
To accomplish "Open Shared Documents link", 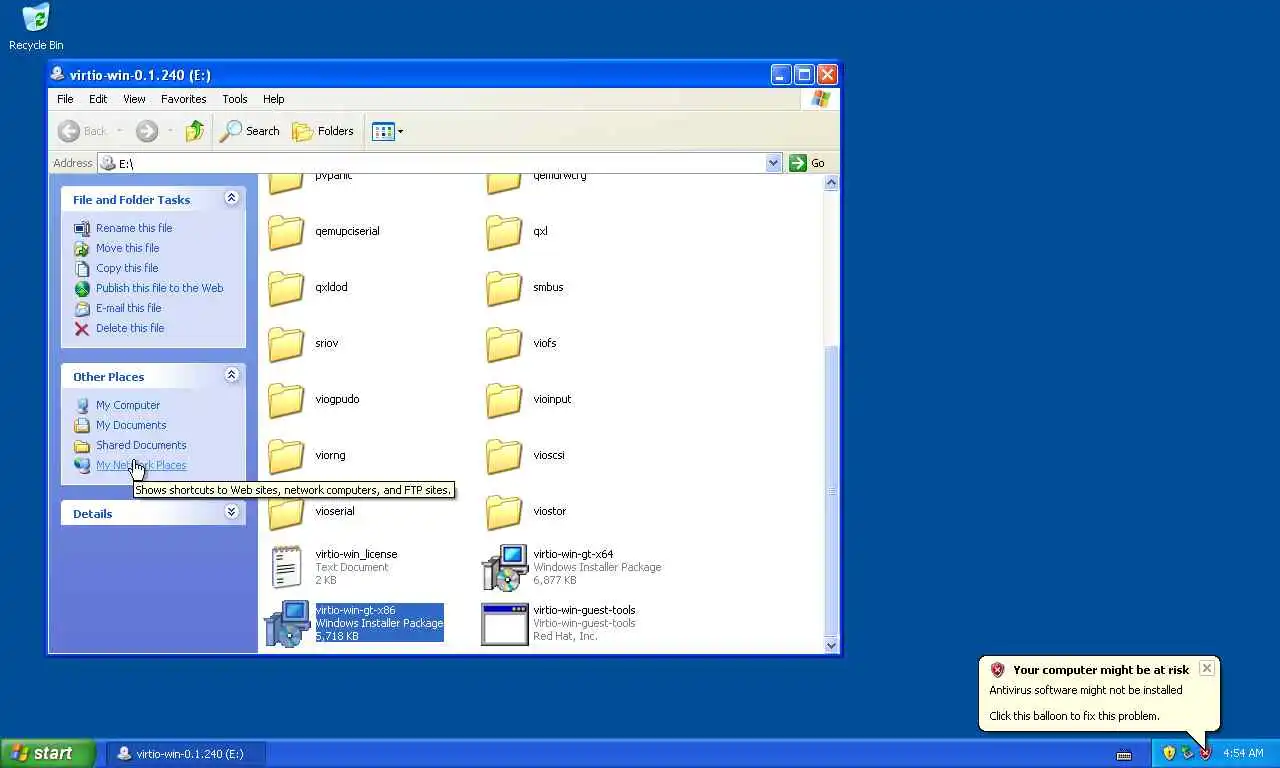I will point(141,445).
